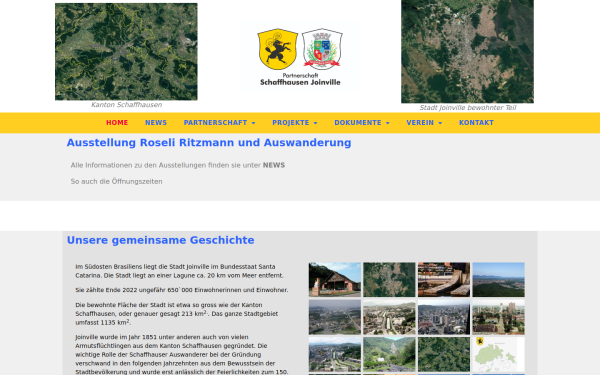Click the Unsere gemeinsame Geschichte heading
The image size is (600, 375).
pos(160,240)
